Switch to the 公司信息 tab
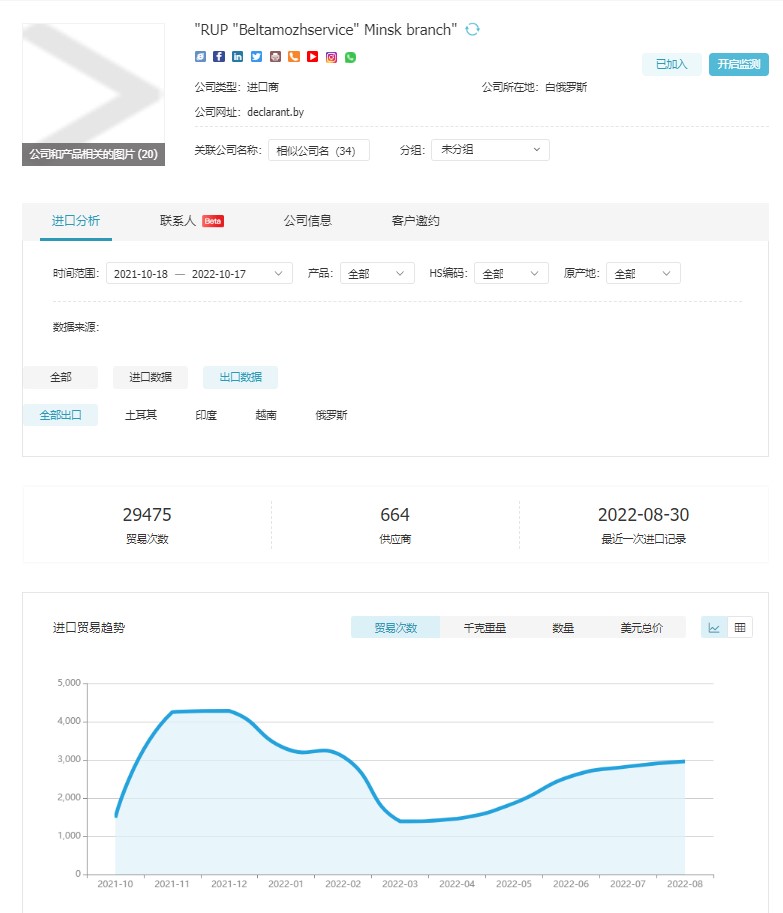Screen dimensions: 783x913 click(307, 221)
